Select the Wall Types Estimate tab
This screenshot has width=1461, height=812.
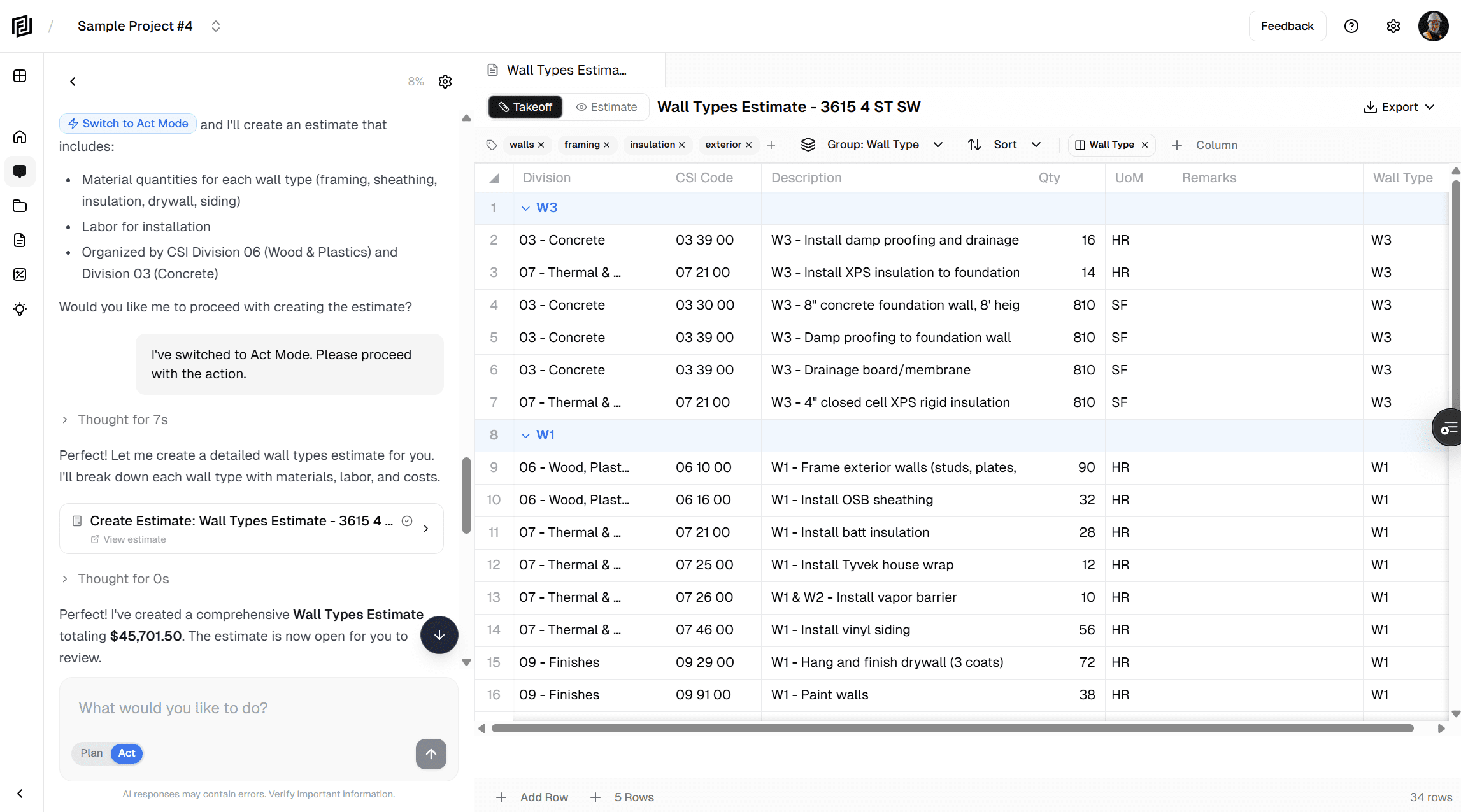[x=566, y=70]
